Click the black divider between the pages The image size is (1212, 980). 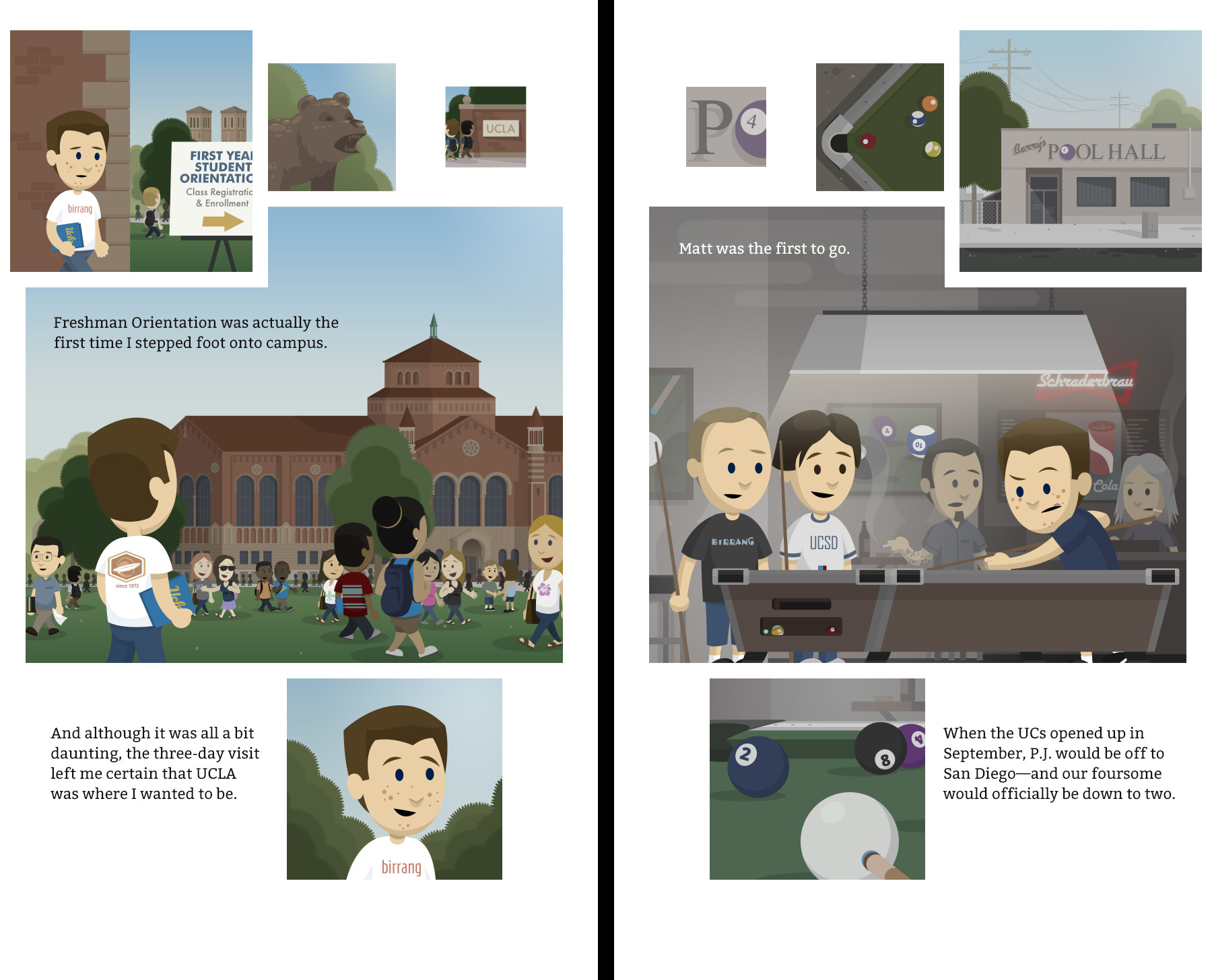point(605,490)
